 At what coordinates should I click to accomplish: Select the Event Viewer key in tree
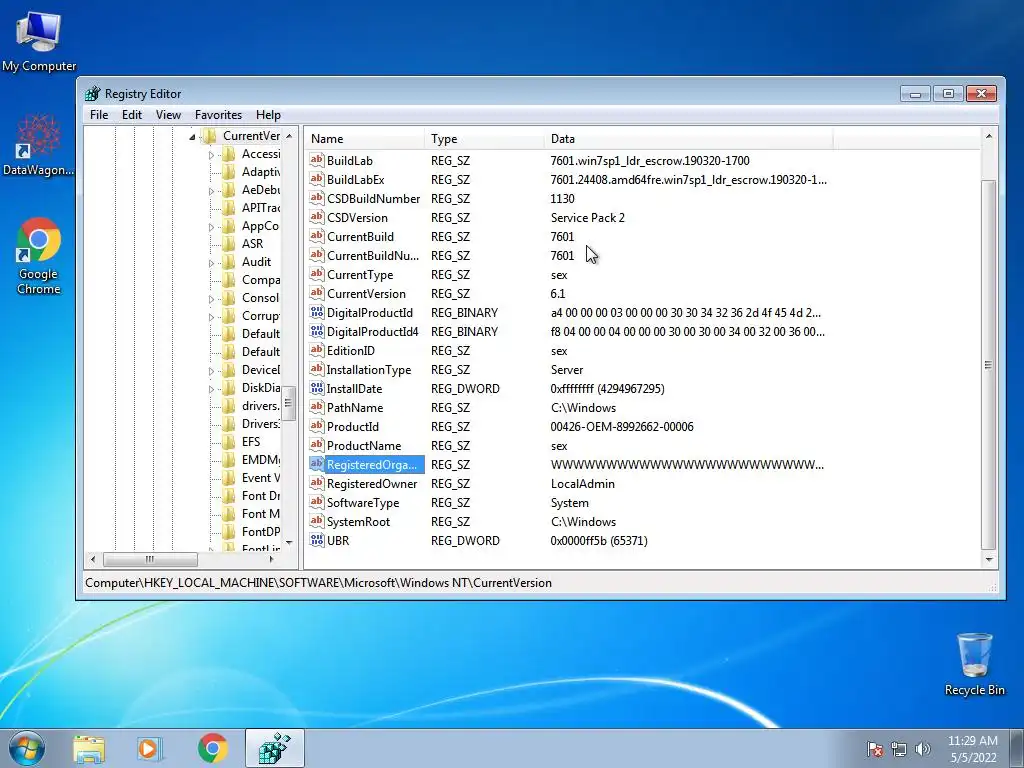pyautogui.click(x=261, y=477)
